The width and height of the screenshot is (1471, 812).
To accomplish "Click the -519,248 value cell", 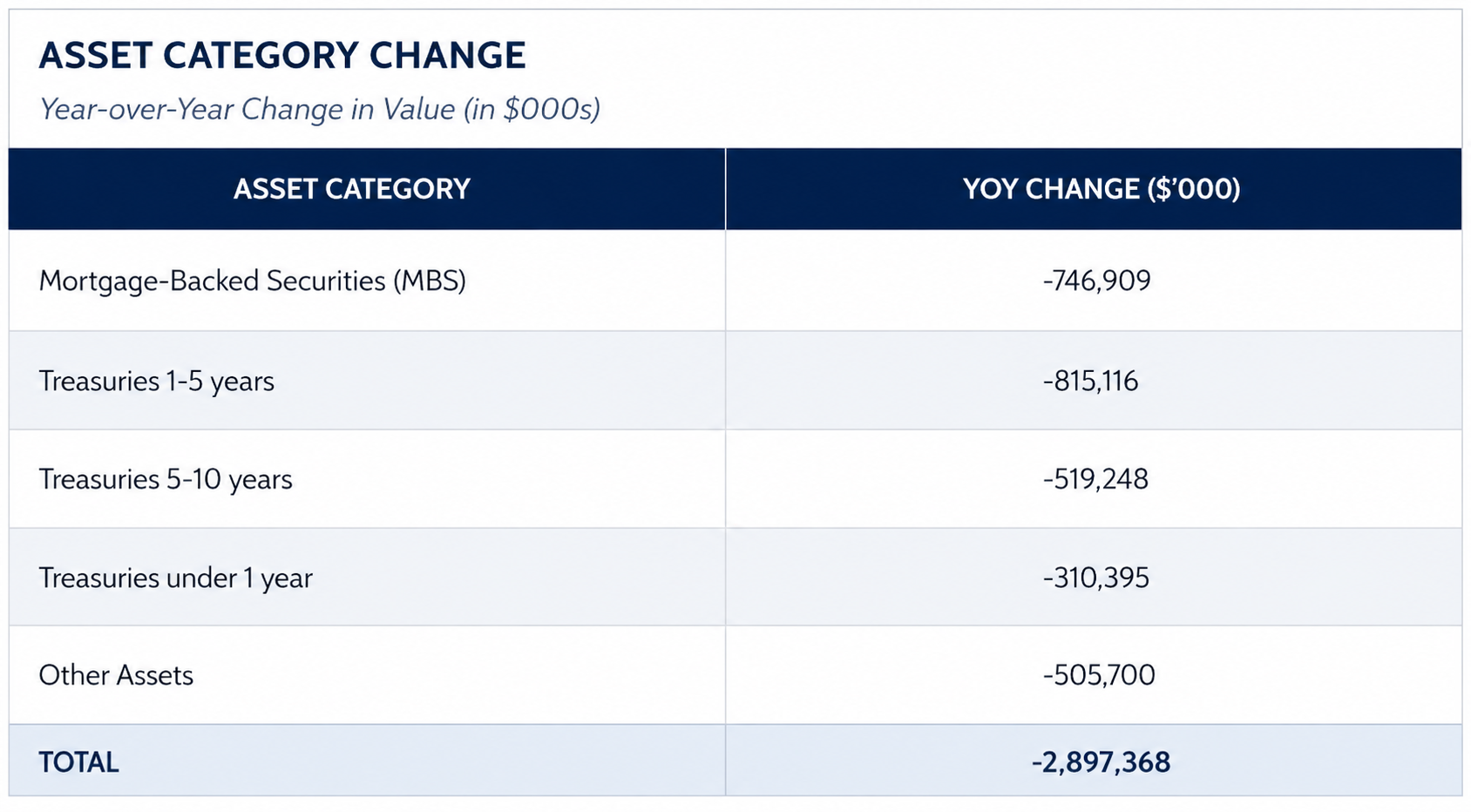I will click(1095, 479).
